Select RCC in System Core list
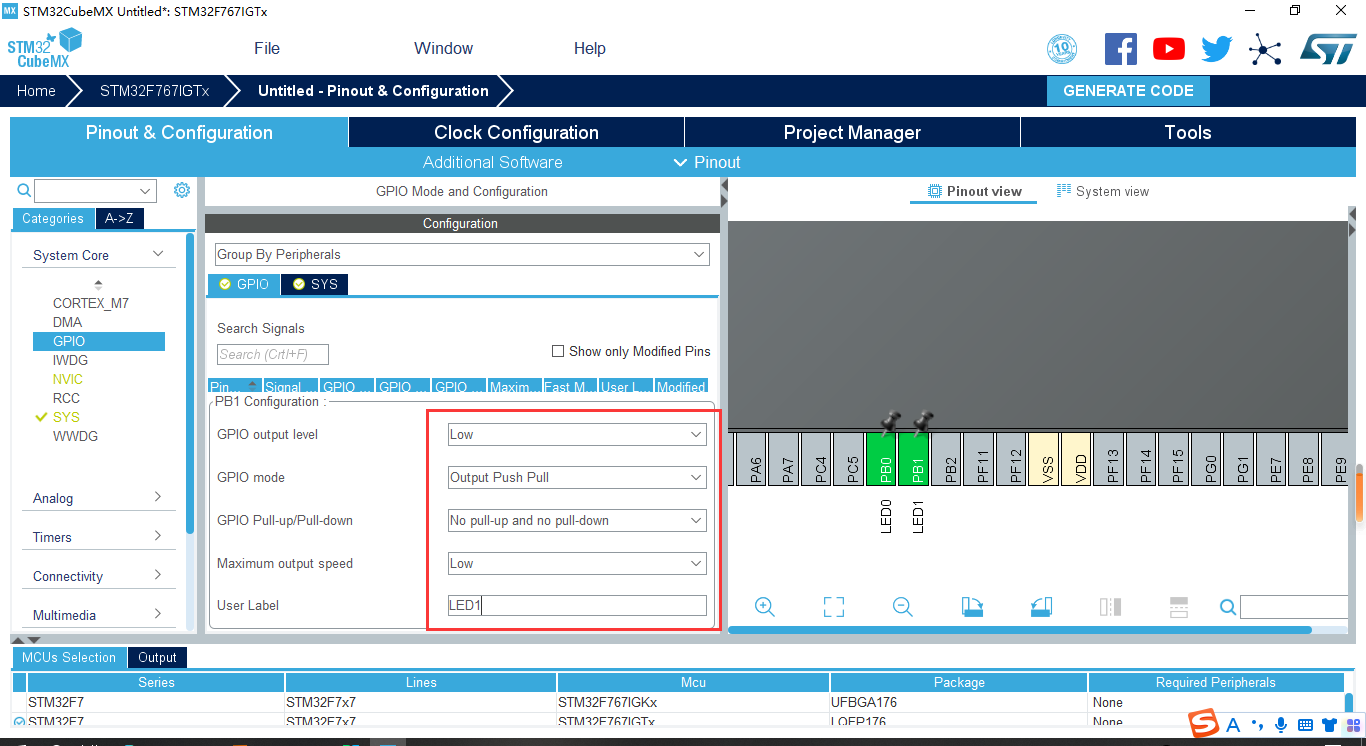 (66, 398)
